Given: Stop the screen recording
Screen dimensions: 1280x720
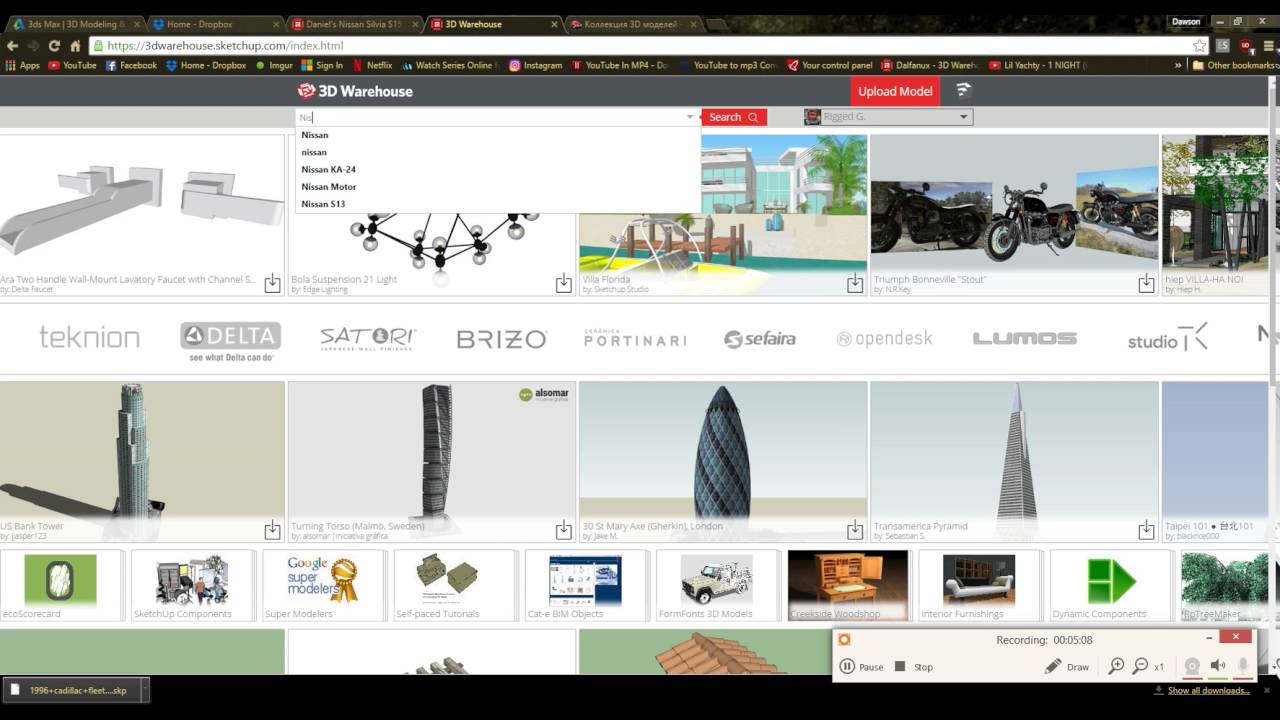Looking at the screenshot, I should pyautogui.click(x=913, y=667).
